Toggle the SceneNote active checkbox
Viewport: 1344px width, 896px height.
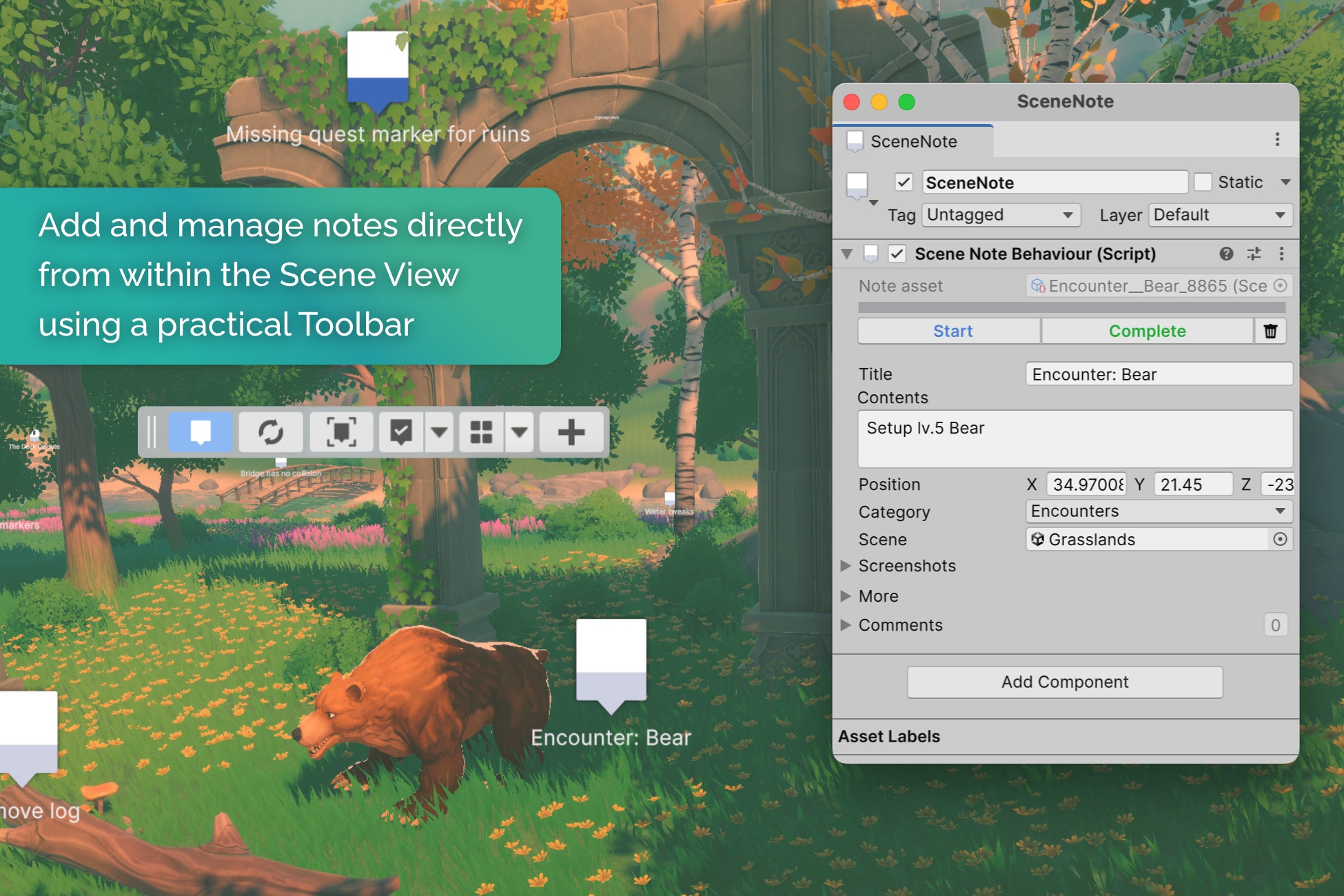(904, 183)
